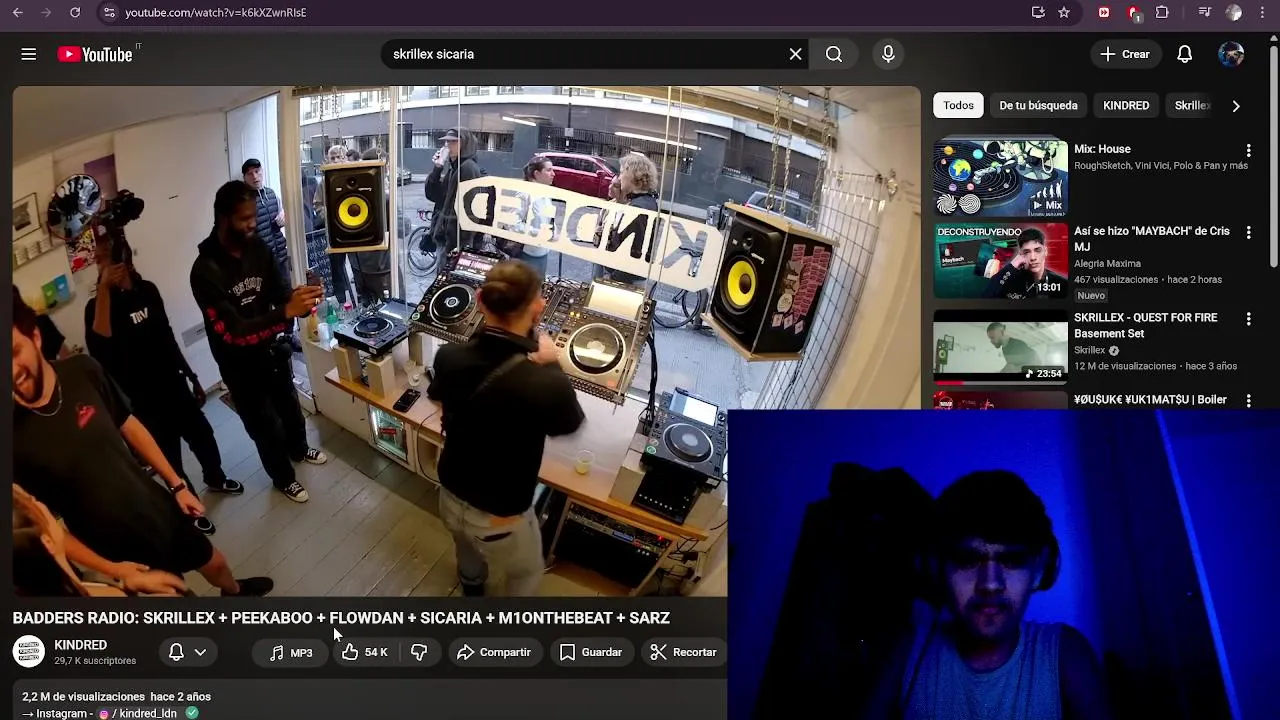
Task: Open the media control playlist icon
Action: point(1205,12)
